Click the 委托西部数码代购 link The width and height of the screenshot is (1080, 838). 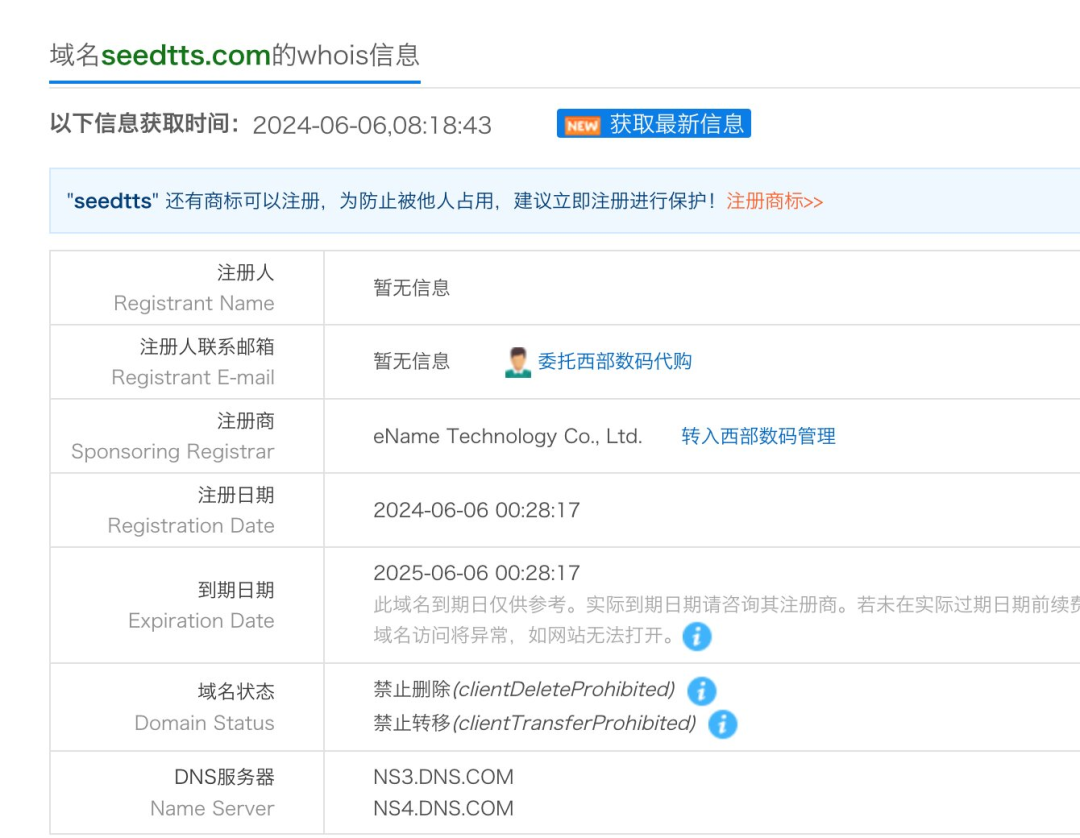pyautogui.click(x=614, y=362)
